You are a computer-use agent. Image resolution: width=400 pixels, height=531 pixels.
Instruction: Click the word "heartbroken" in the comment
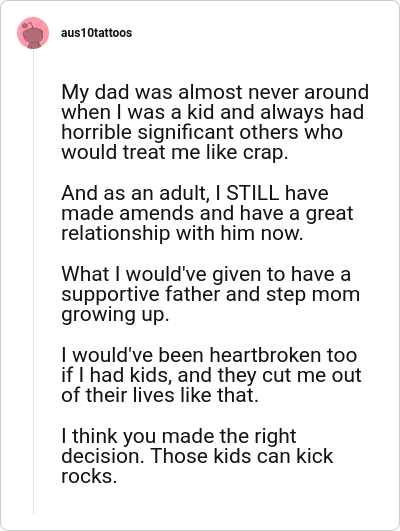point(266,355)
